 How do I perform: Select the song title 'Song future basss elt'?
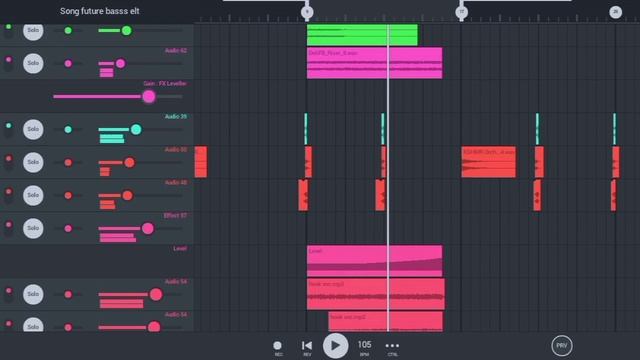tap(100, 11)
